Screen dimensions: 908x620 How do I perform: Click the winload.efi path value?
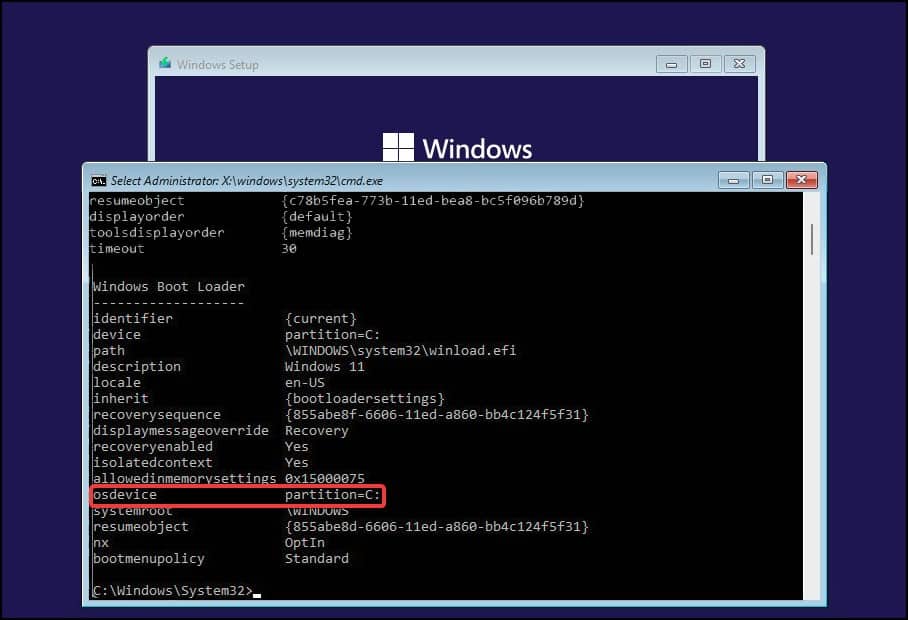click(x=401, y=351)
